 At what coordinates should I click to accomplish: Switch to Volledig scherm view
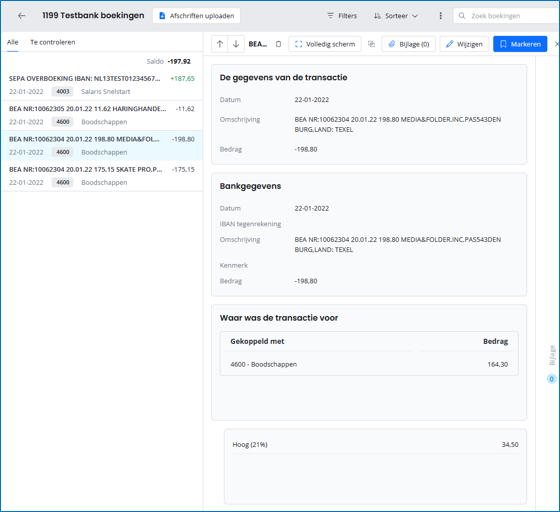[325, 44]
